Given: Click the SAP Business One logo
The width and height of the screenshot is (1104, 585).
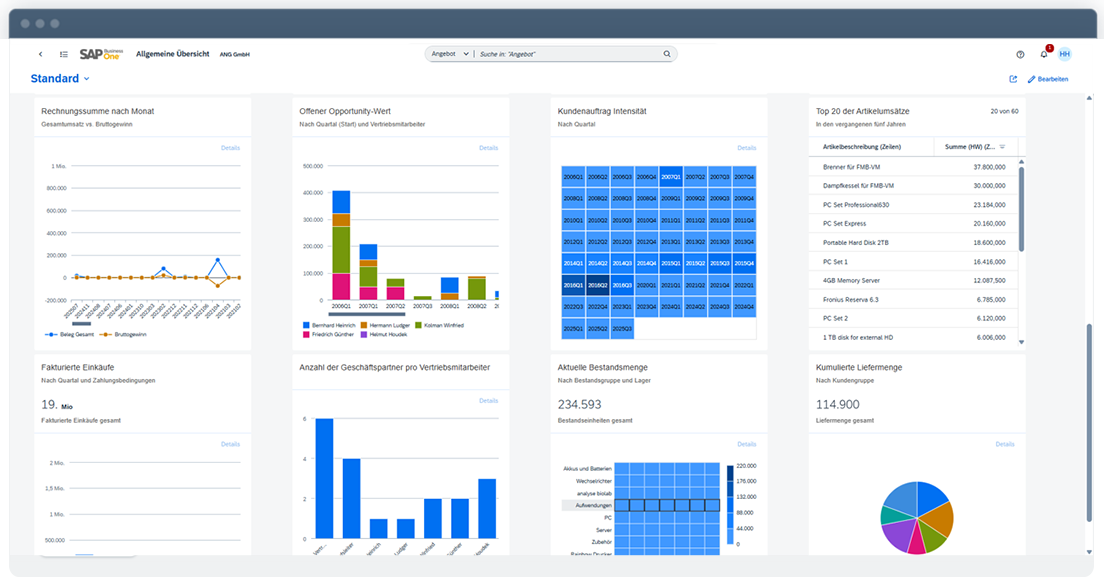Looking at the screenshot, I should click(101, 54).
